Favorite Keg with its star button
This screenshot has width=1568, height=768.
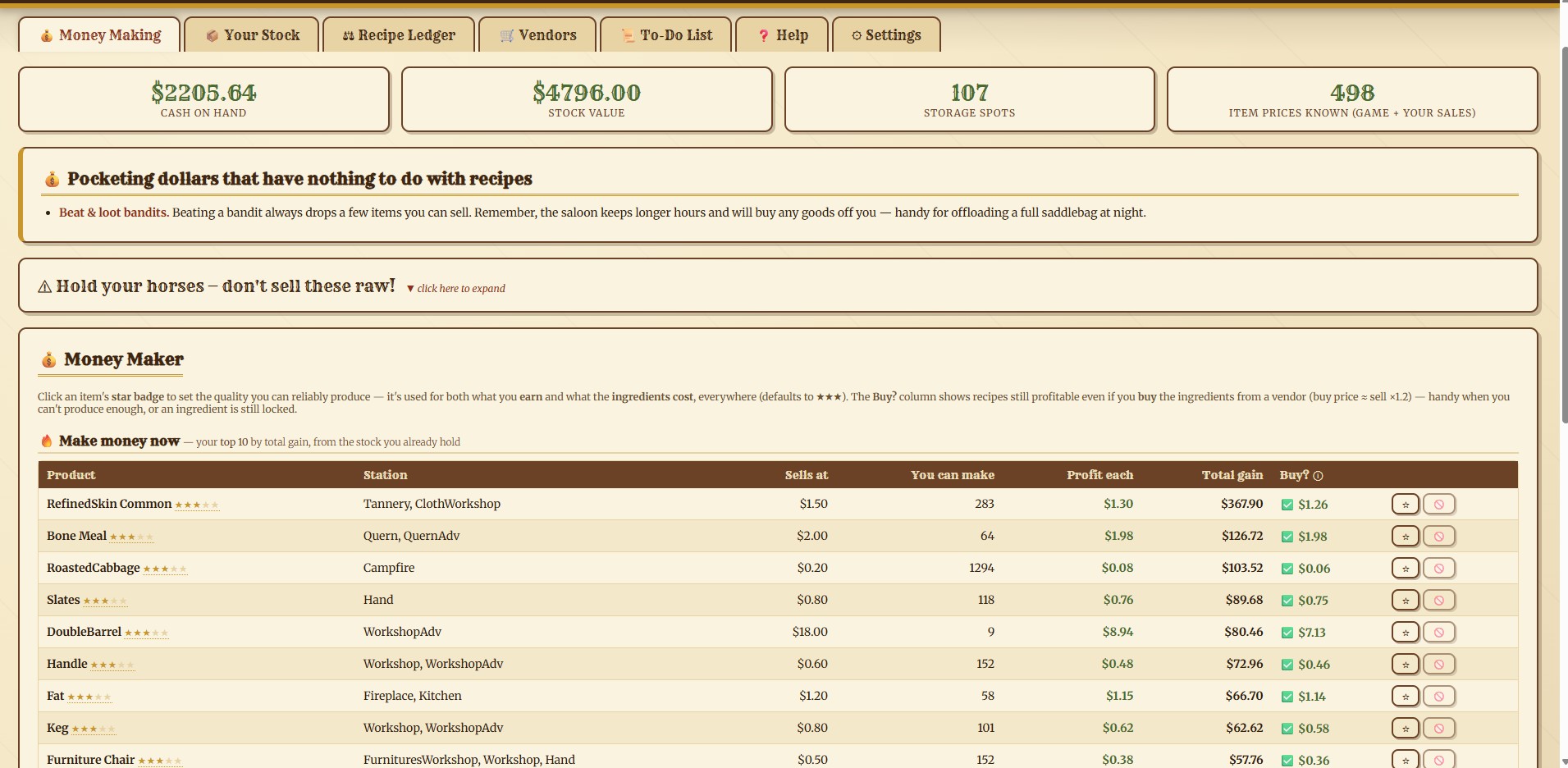tap(1406, 728)
